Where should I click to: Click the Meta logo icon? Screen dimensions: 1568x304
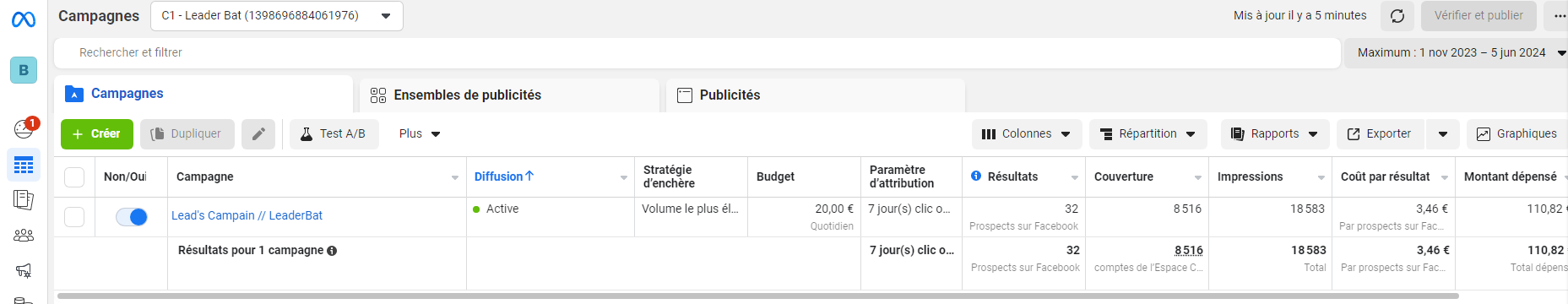tap(24, 19)
